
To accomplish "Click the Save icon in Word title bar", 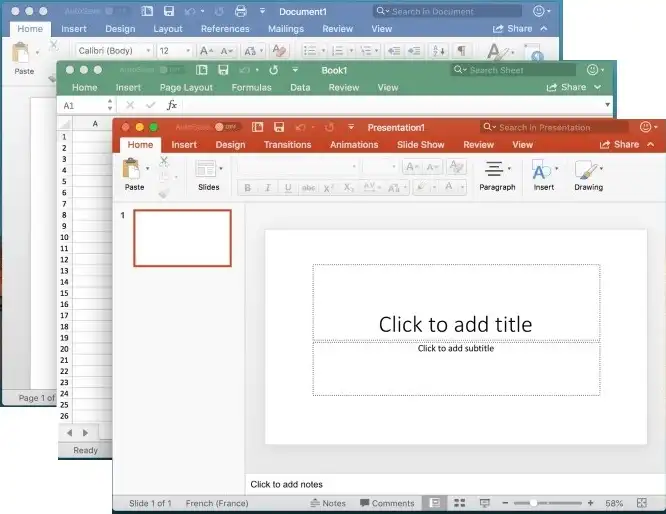I will point(169,11).
